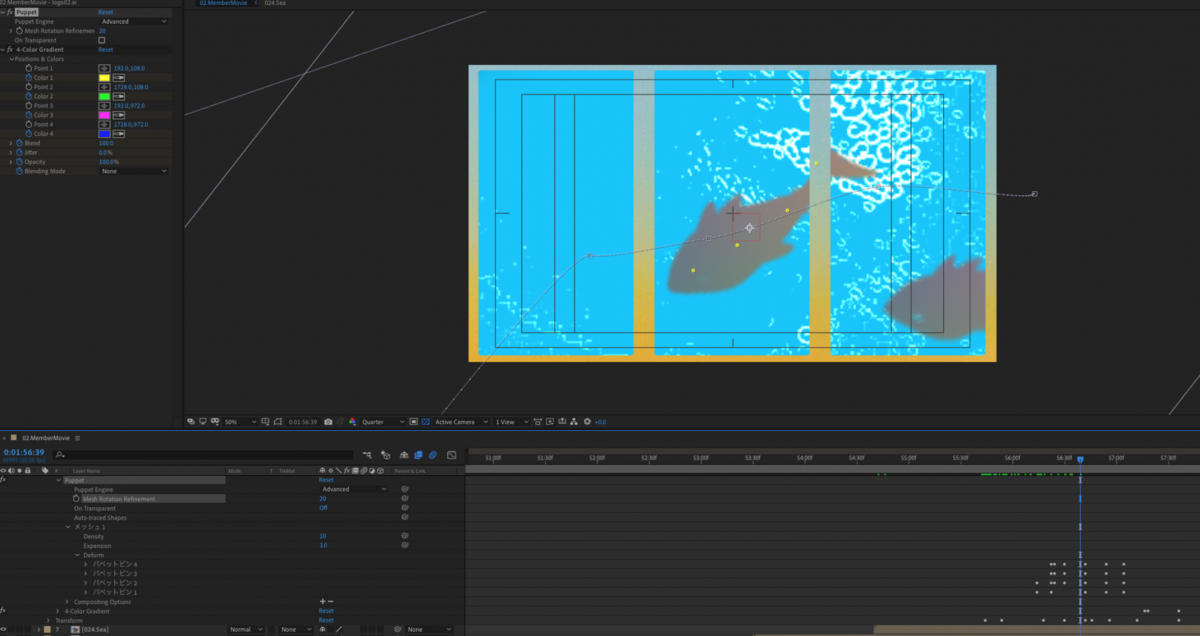
Task: Enable the On Transparent checkbox
Action: (101, 40)
